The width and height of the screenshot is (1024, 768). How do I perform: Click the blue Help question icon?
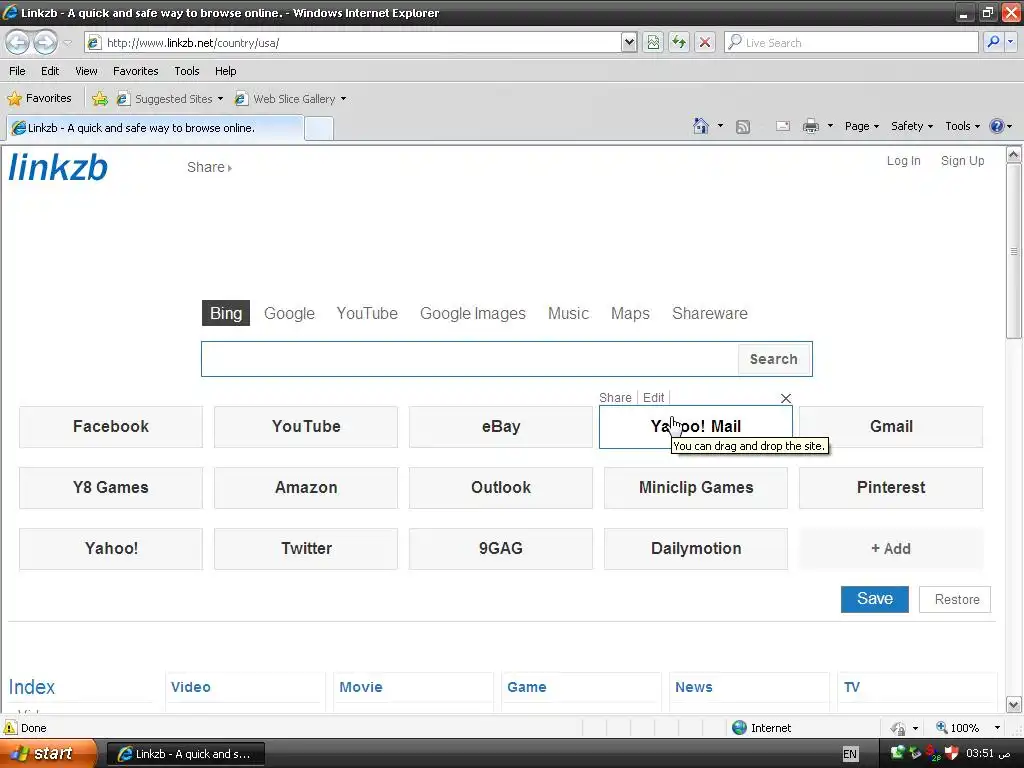997,126
